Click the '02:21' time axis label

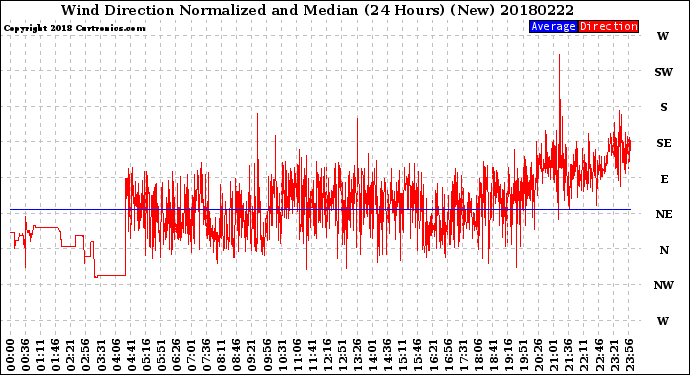point(71,355)
